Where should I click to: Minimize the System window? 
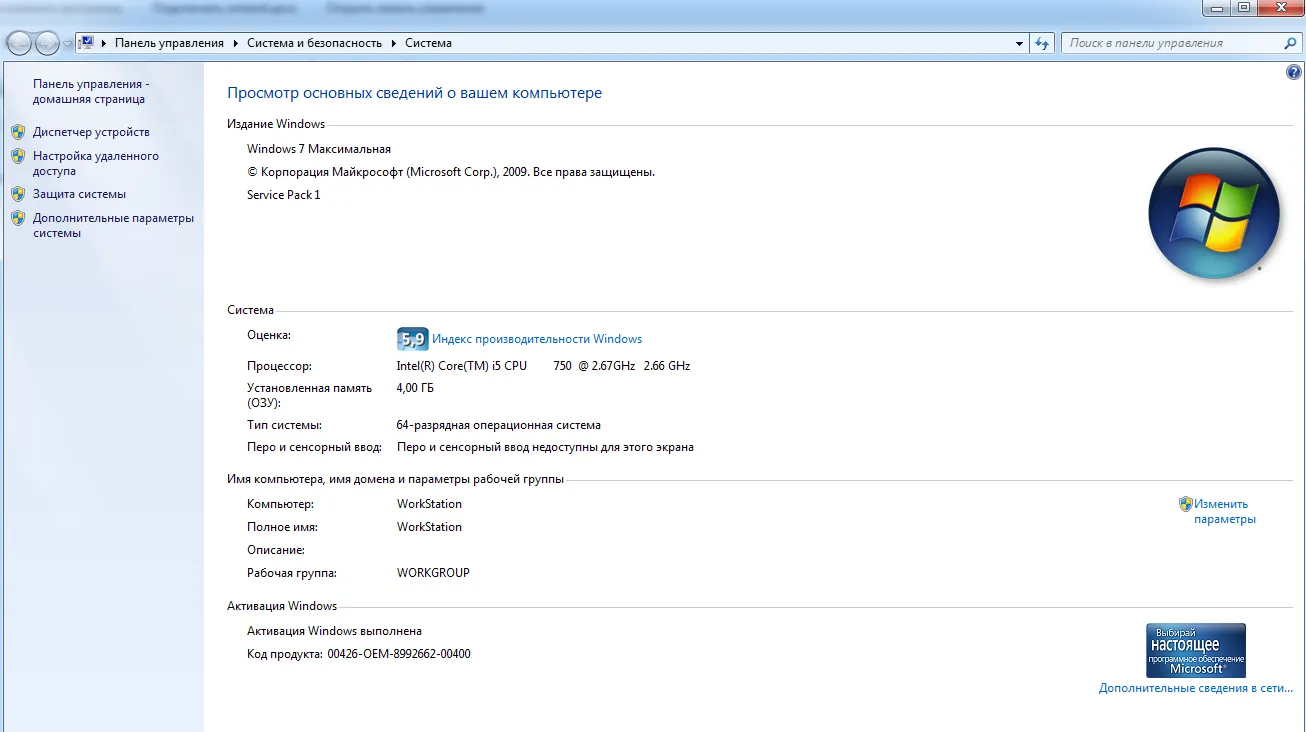tap(1218, 7)
